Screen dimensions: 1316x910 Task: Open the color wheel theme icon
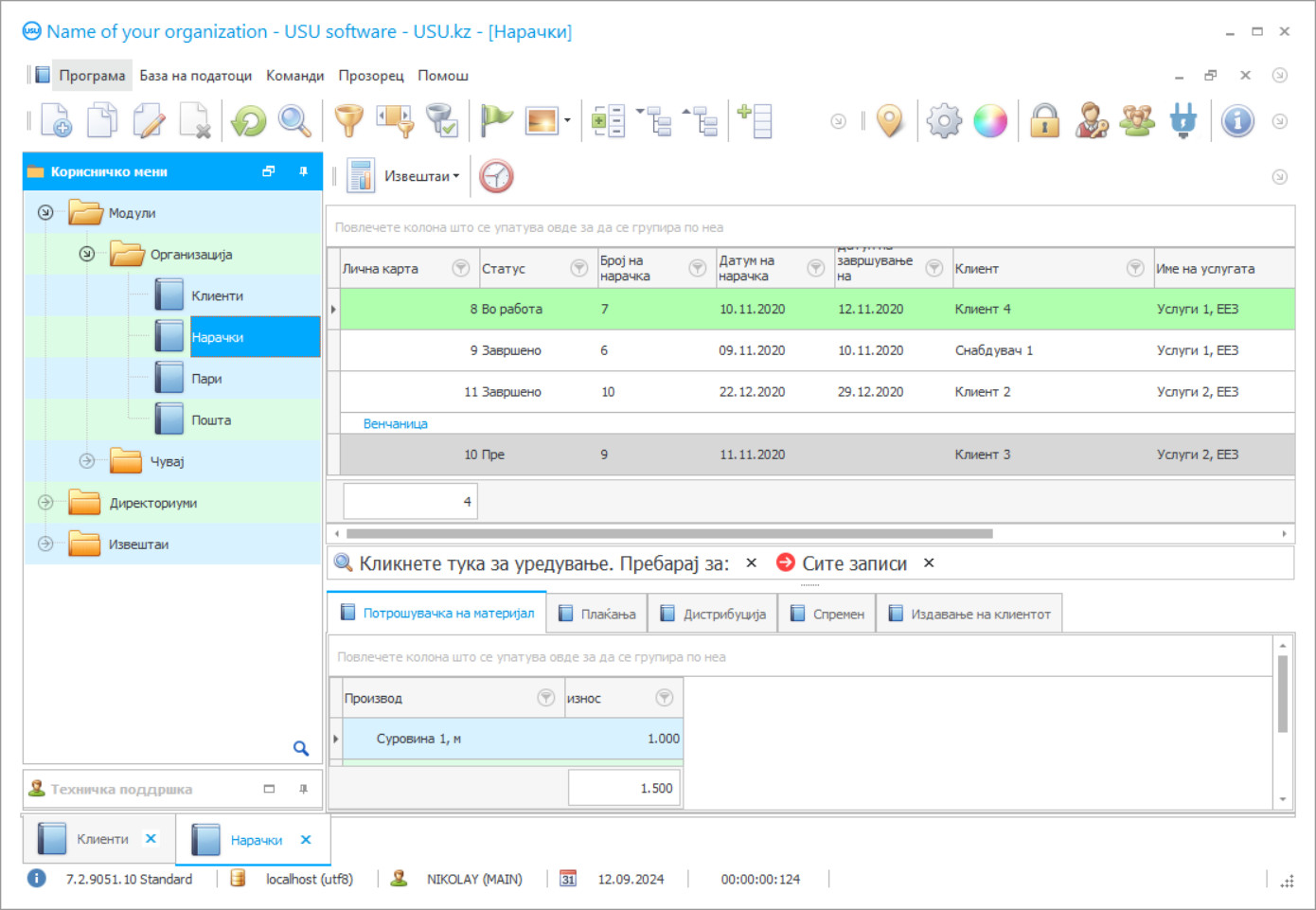pyautogui.click(x=990, y=120)
